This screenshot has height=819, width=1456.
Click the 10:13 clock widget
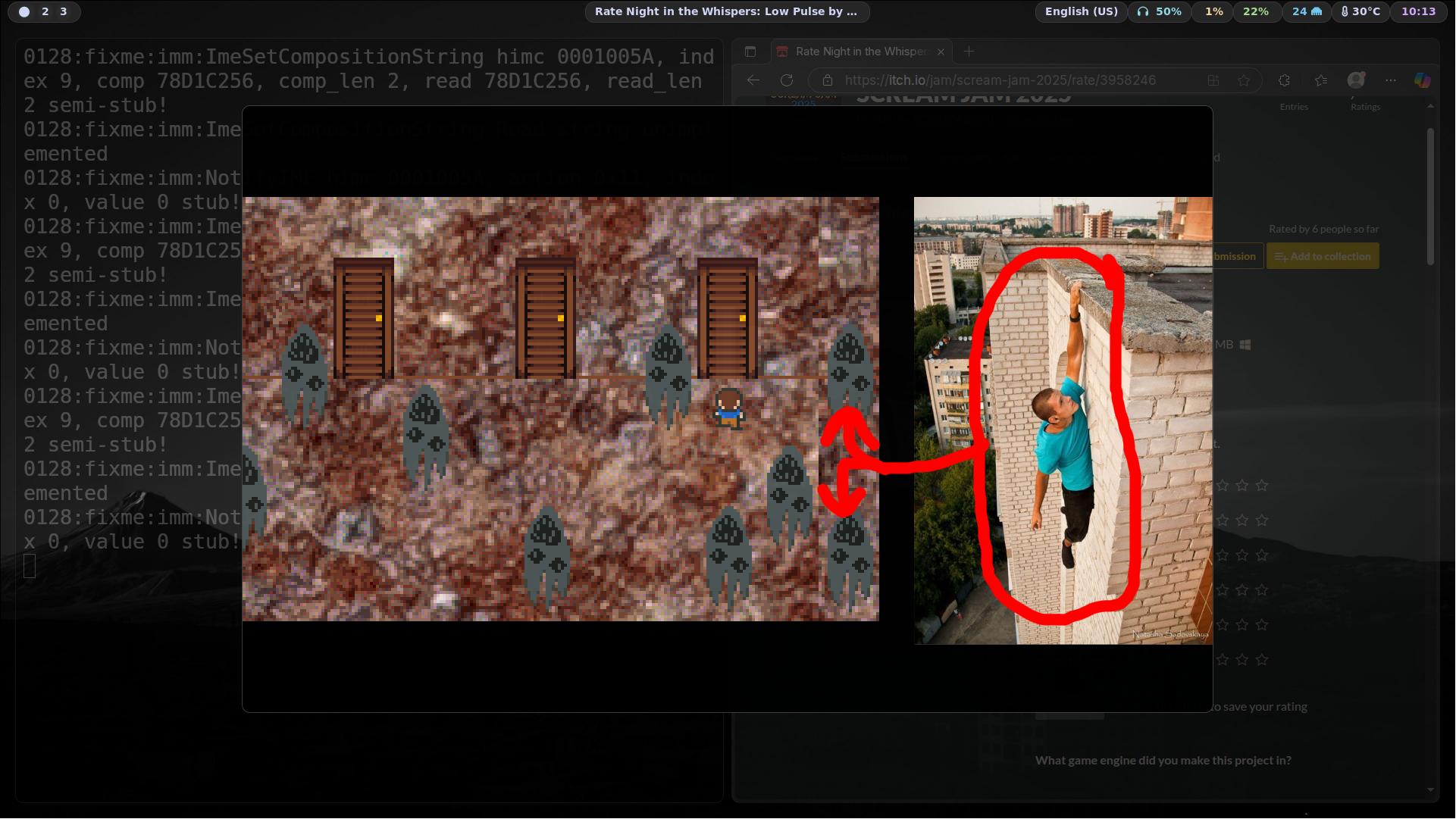1418,11
